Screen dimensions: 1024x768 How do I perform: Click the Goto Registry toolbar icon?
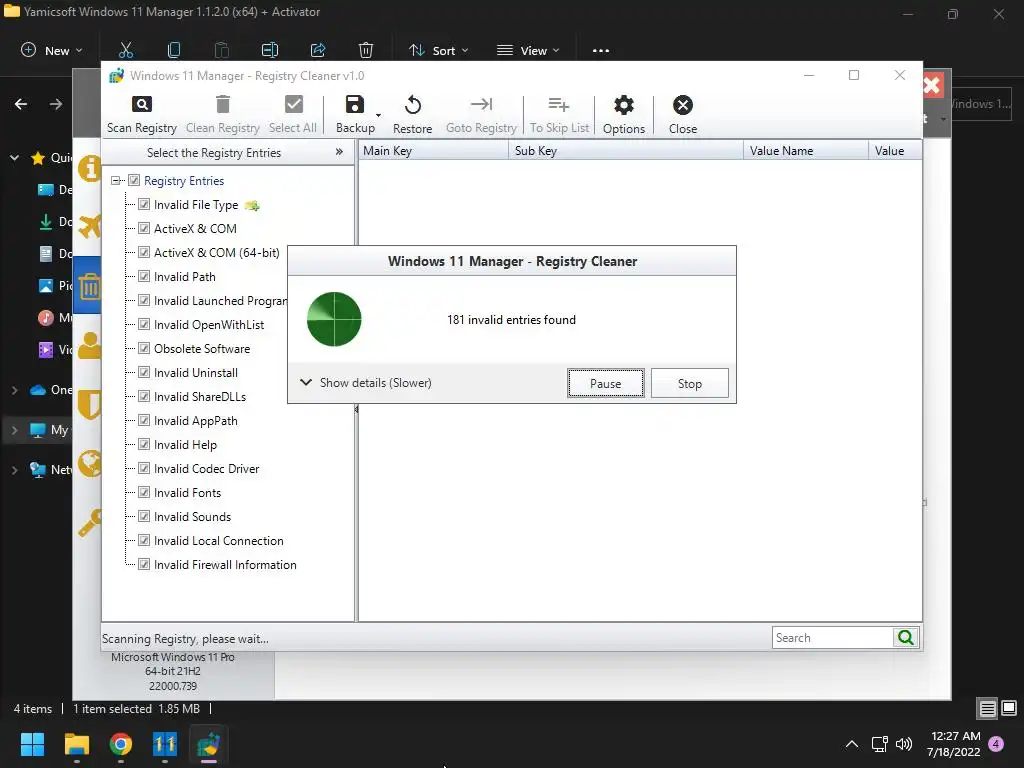click(x=481, y=104)
